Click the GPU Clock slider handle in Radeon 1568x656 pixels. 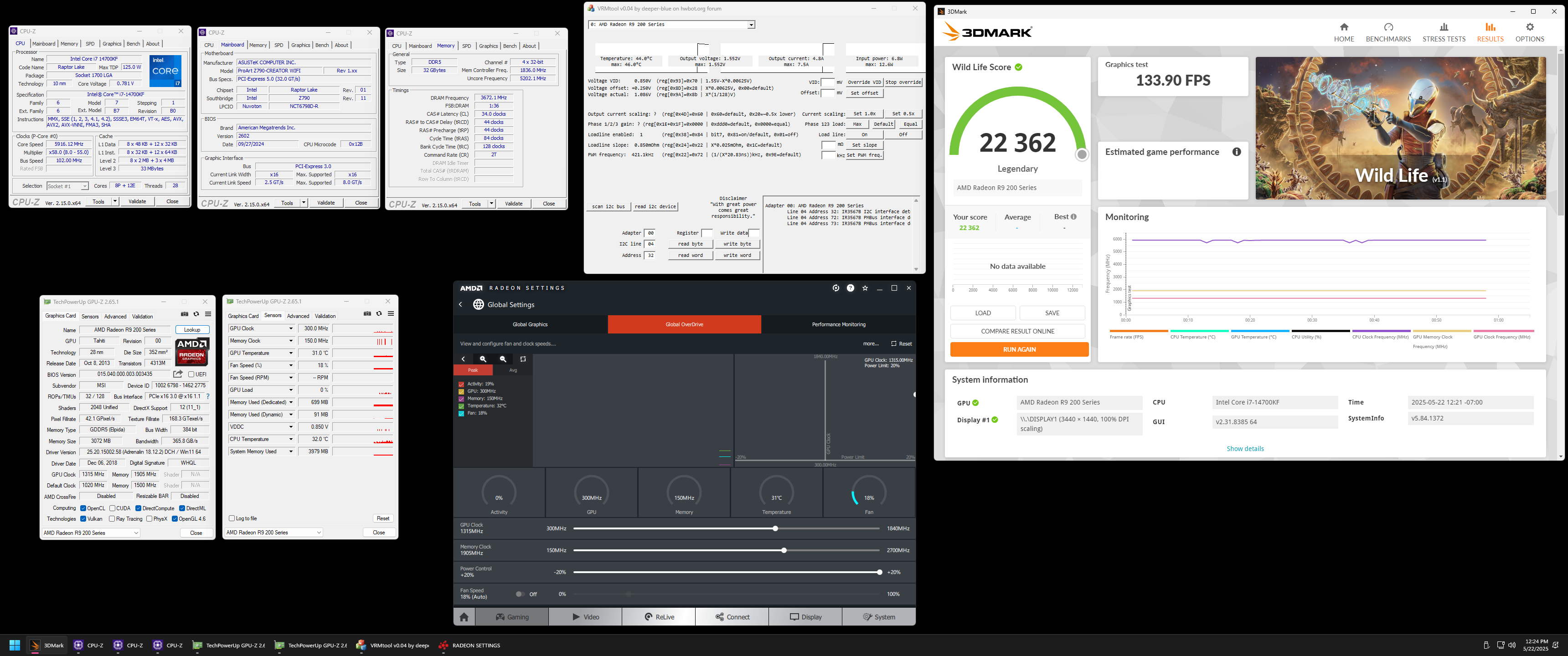click(x=775, y=528)
